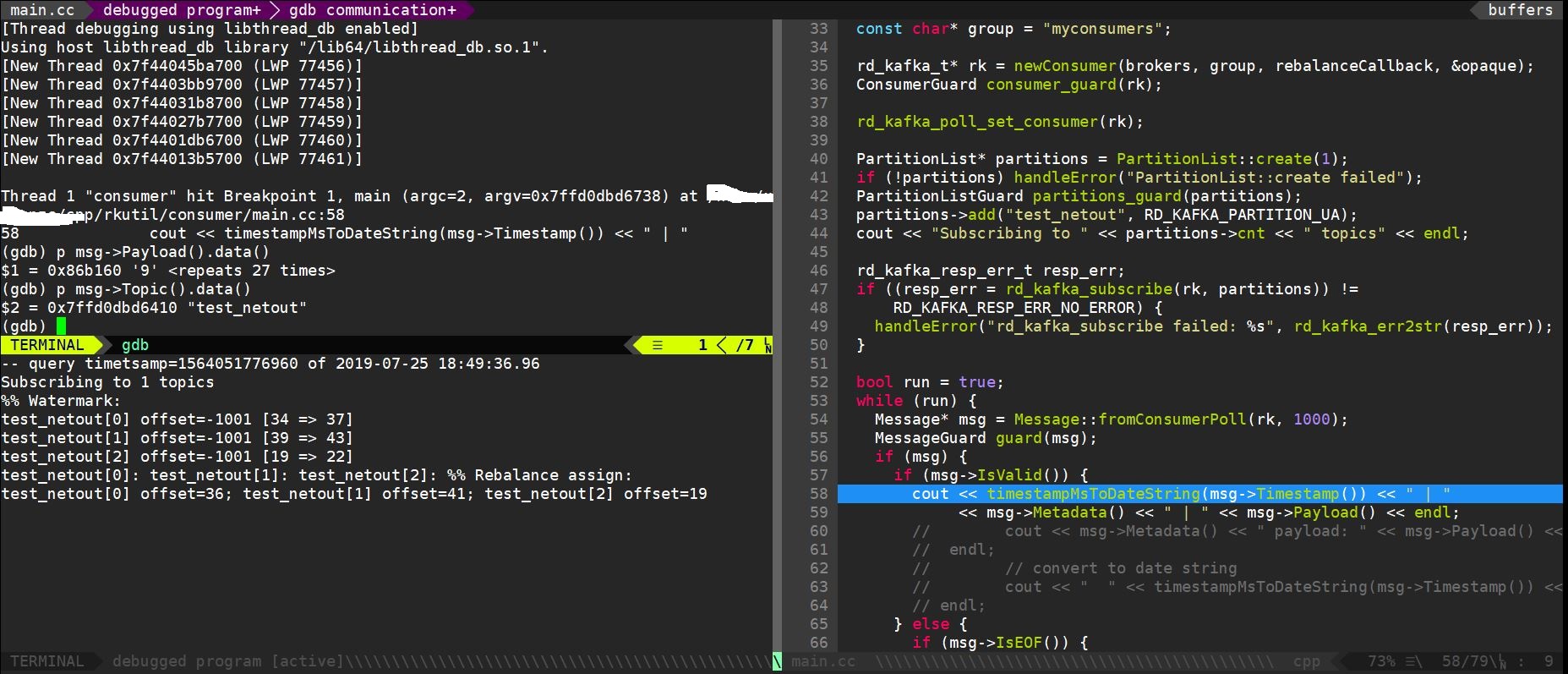Click the column number 9 in statusline
1568x674 pixels.
click(x=1548, y=661)
